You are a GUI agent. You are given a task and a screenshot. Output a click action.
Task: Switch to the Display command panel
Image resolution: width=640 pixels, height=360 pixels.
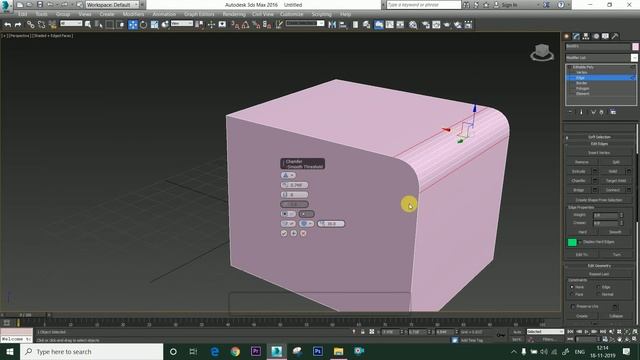pos(605,36)
